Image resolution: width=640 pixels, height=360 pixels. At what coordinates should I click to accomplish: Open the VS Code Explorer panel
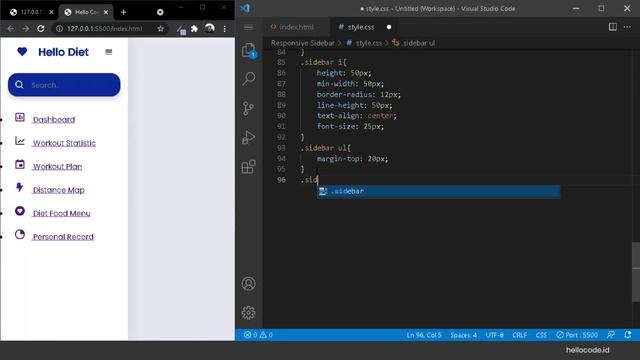click(x=249, y=51)
